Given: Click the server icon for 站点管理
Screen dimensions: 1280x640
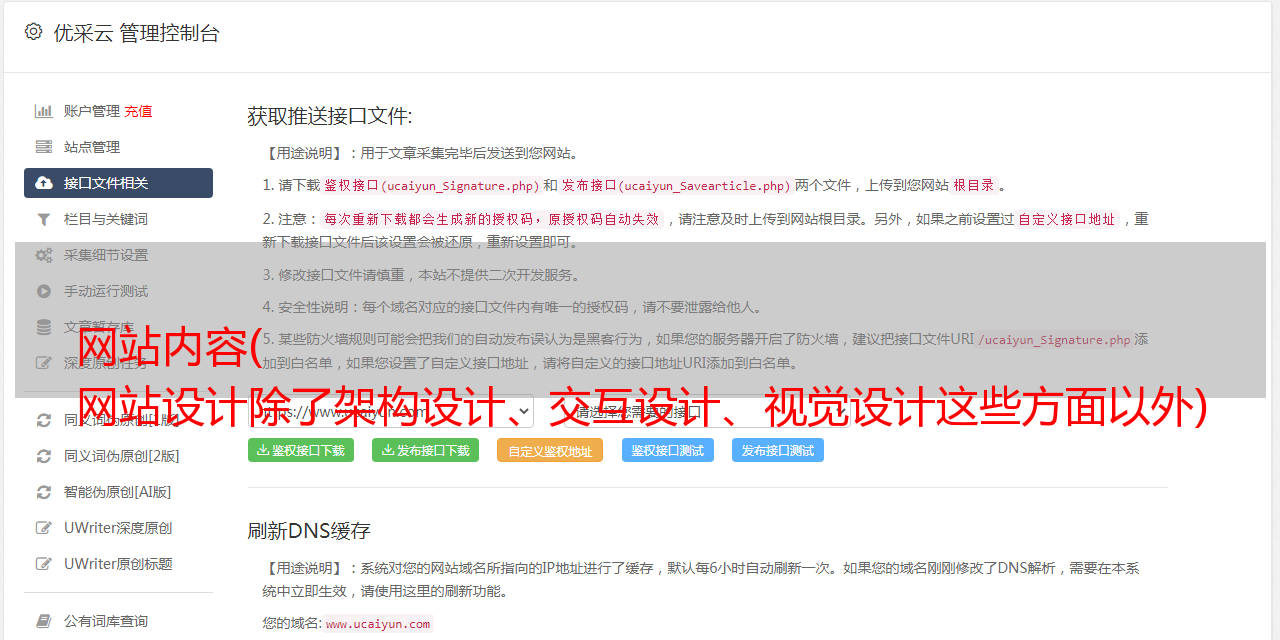Looking at the screenshot, I should [x=44, y=147].
